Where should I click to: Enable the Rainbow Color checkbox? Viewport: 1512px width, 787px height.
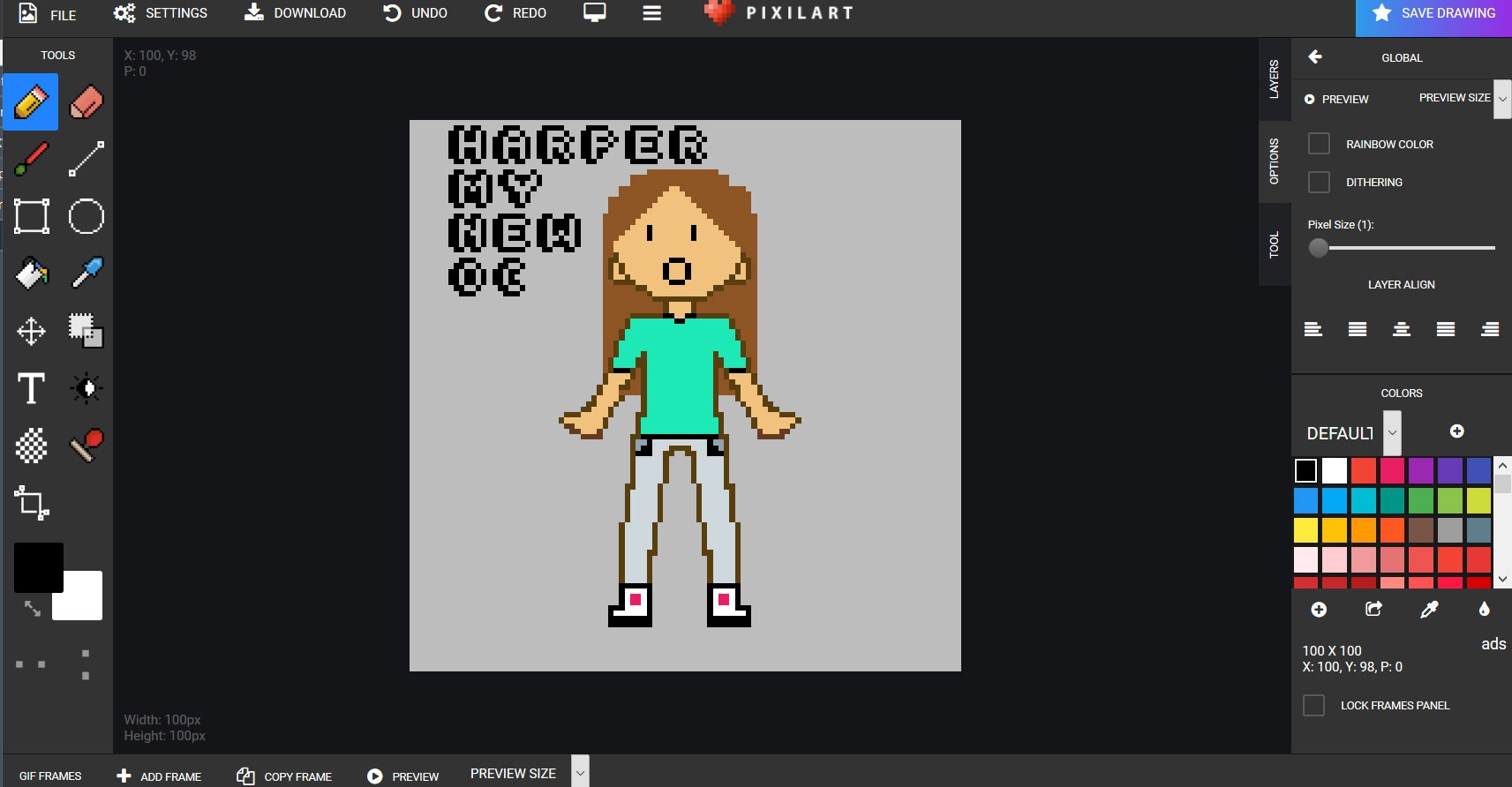click(1319, 144)
